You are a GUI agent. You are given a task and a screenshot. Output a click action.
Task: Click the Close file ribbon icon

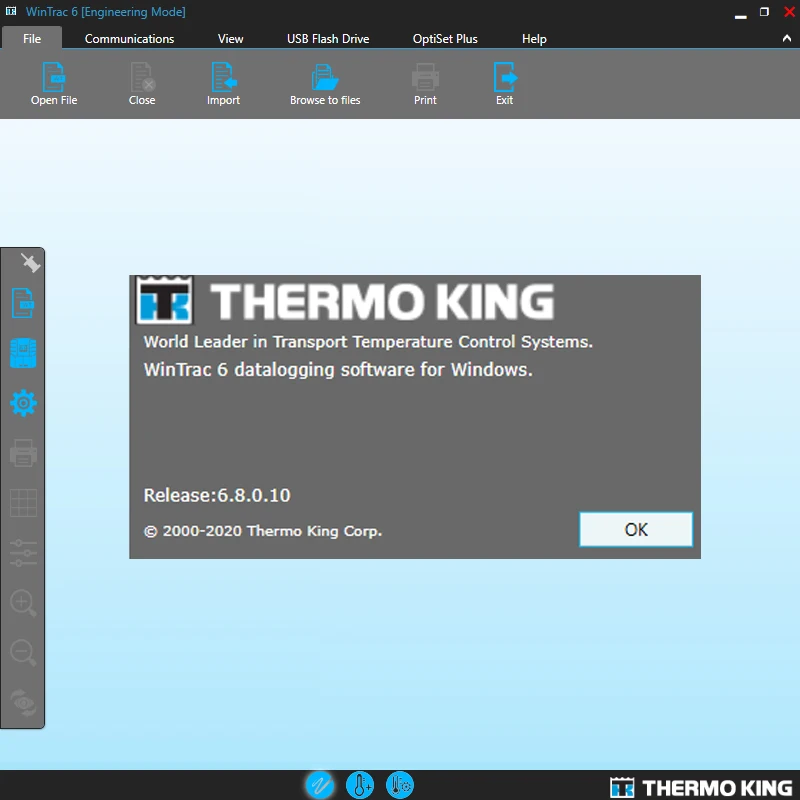[x=142, y=77]
